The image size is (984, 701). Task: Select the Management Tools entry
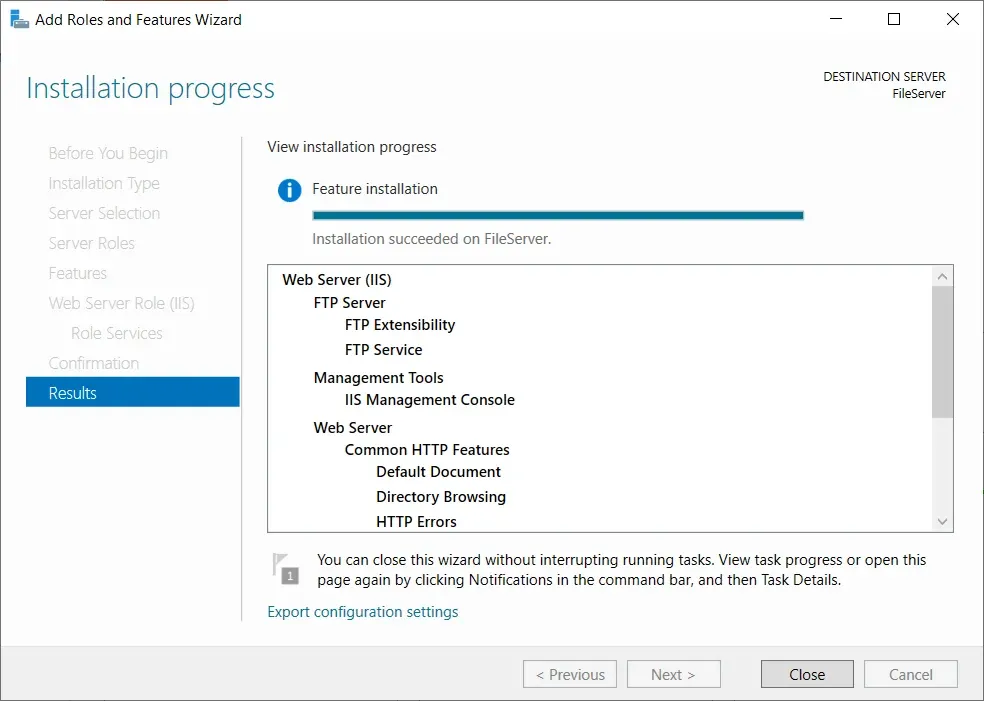tap(378, 378)
